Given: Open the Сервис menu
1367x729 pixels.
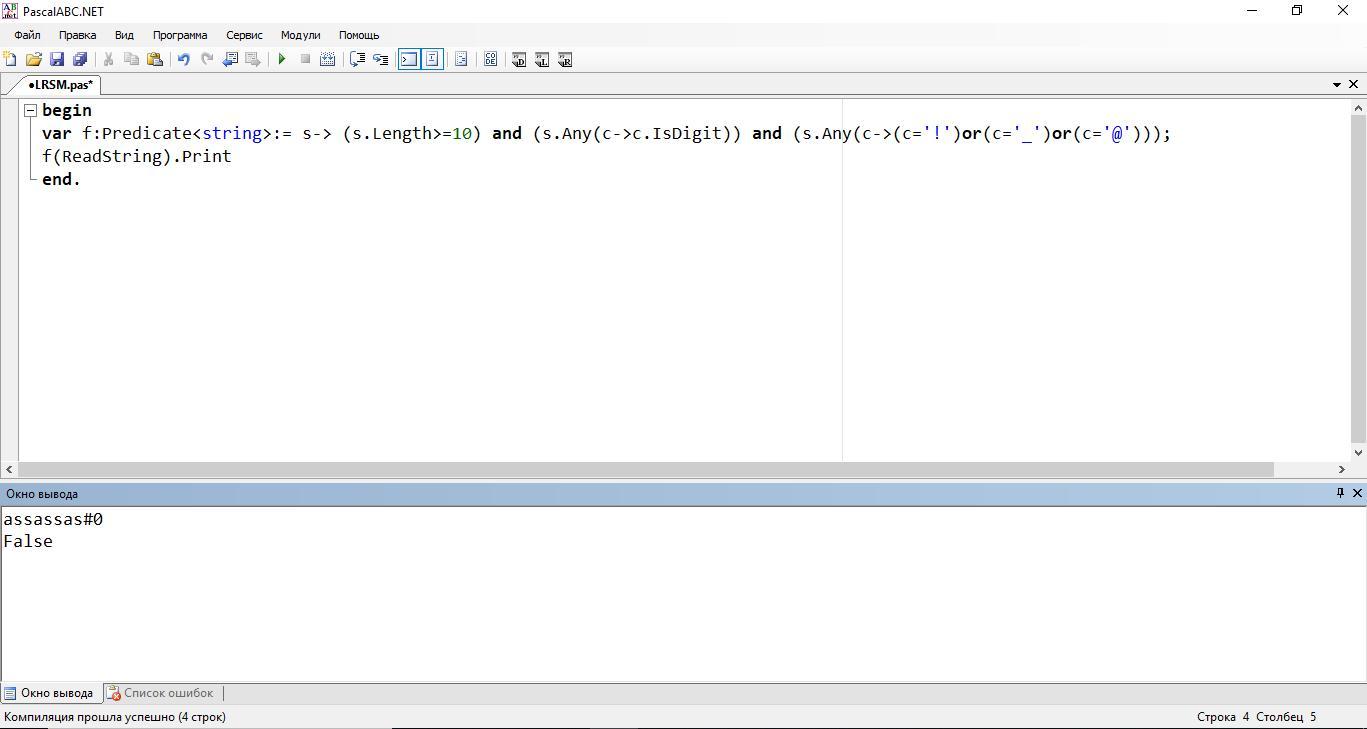Looking at the screenshot, I should click(244, 35).
